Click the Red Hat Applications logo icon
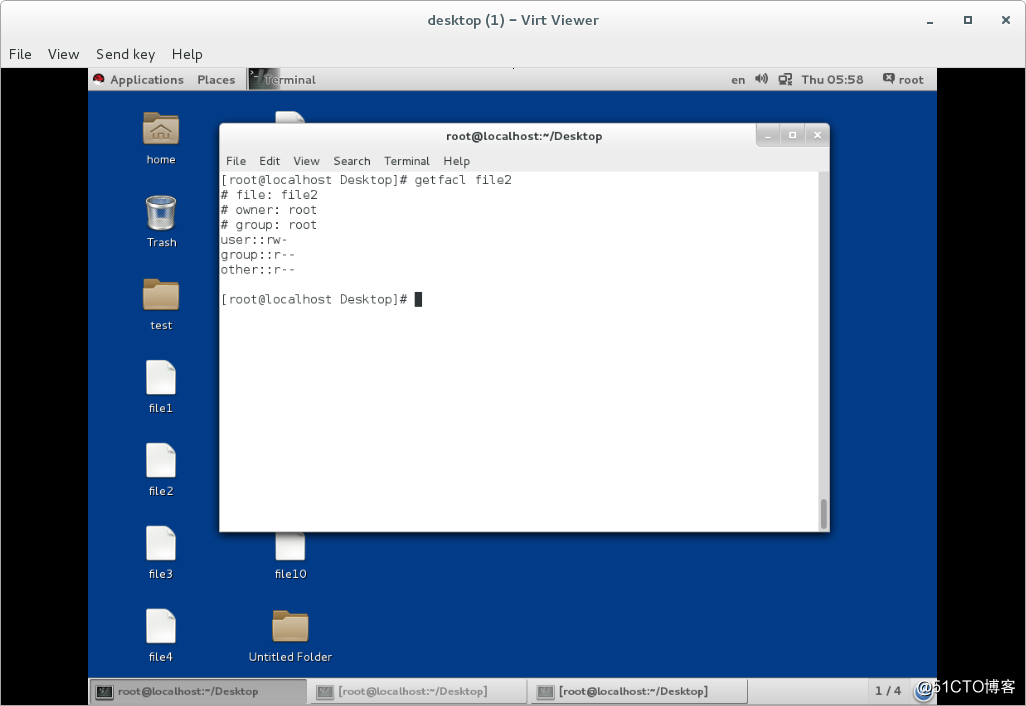The height and width of the screenshot is (706, 1026). (x=99, y=79)
